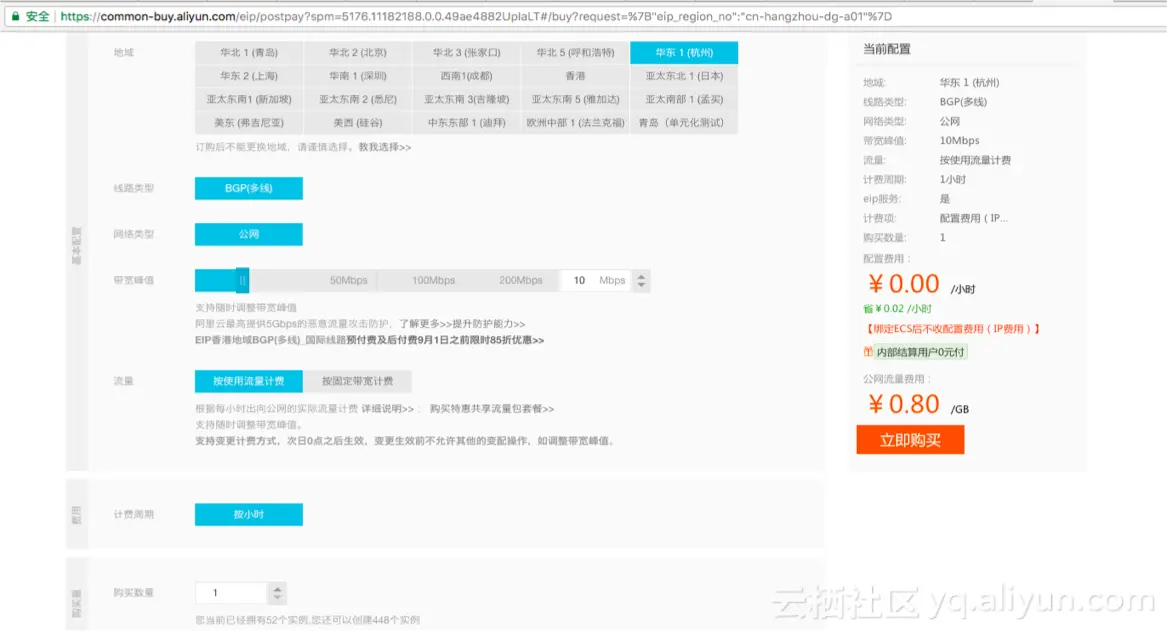
Task: Decrease bandwidth with the Mbps down arrow
Action: click(641, 285)
